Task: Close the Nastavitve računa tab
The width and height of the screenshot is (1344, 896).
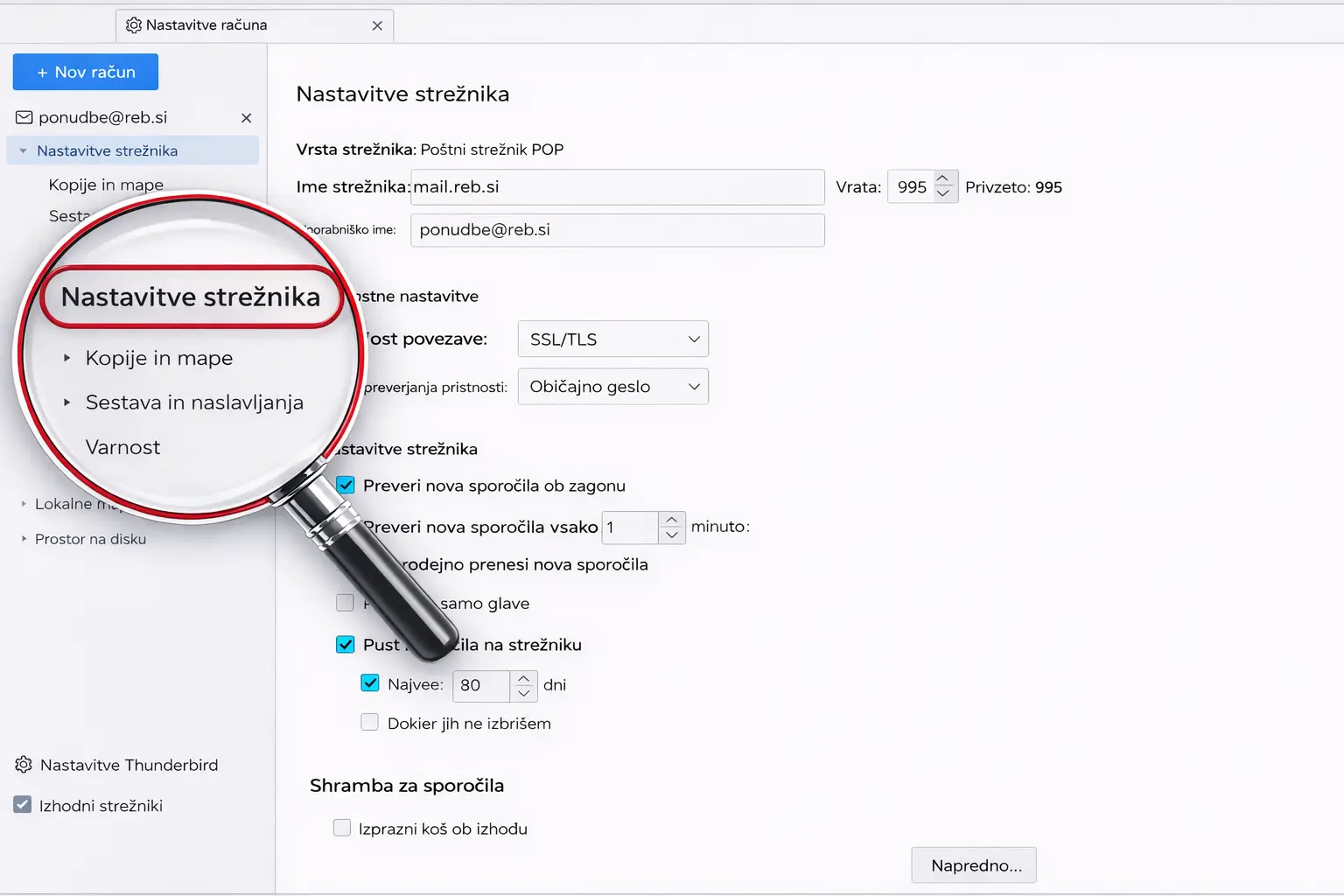Action: click(377, 25)
